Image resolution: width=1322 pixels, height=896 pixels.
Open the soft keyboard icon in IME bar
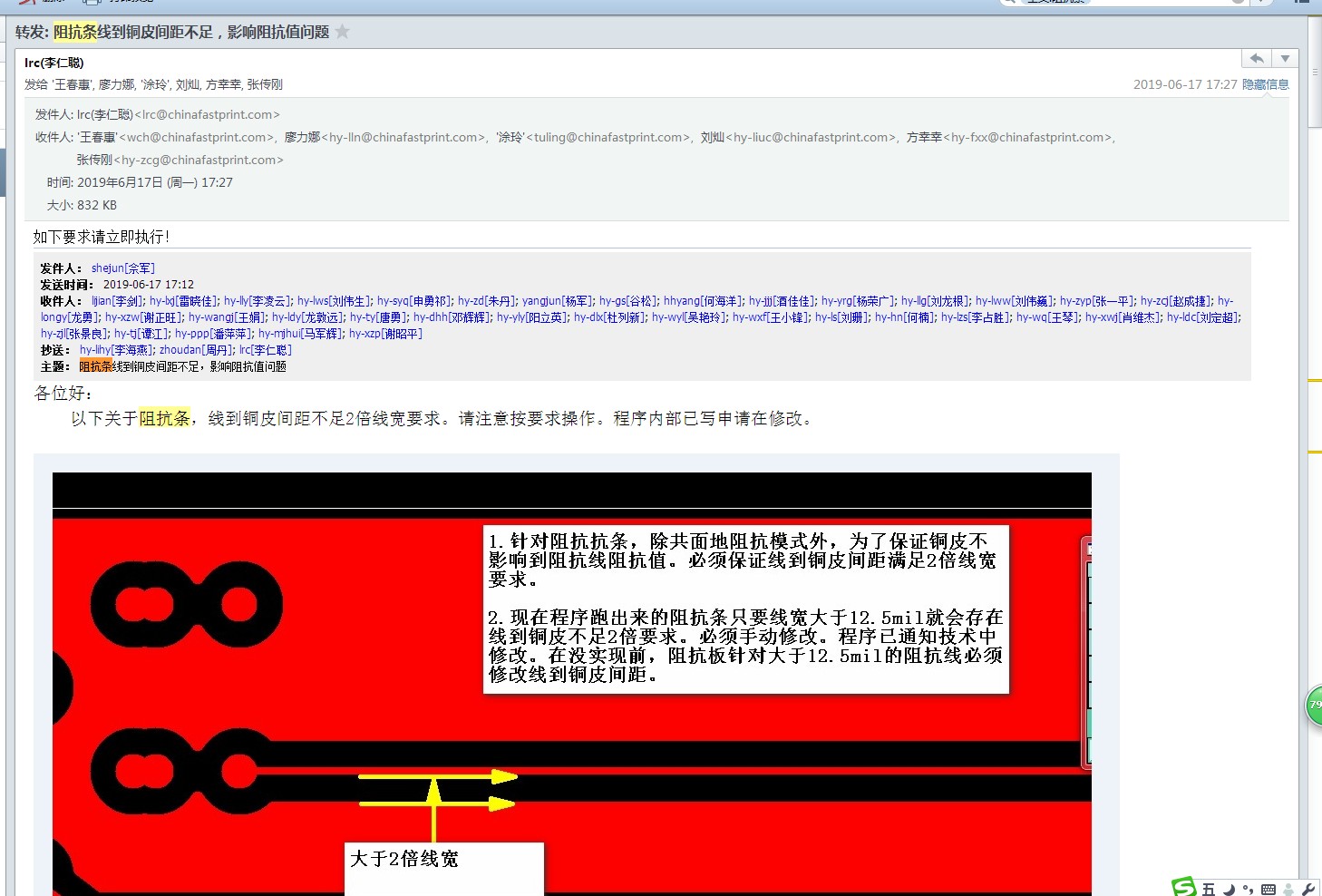tap(1269, 890)
